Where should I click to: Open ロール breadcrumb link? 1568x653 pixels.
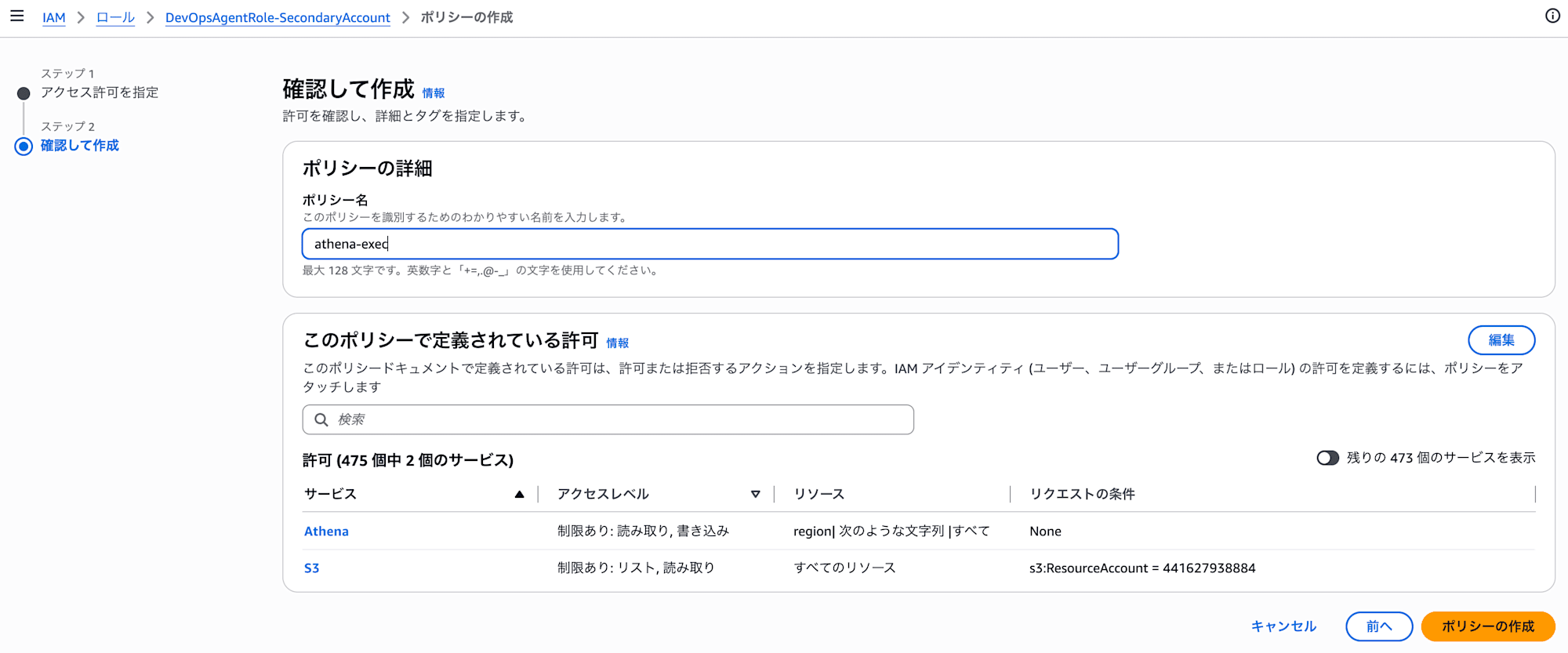(115, 17)
